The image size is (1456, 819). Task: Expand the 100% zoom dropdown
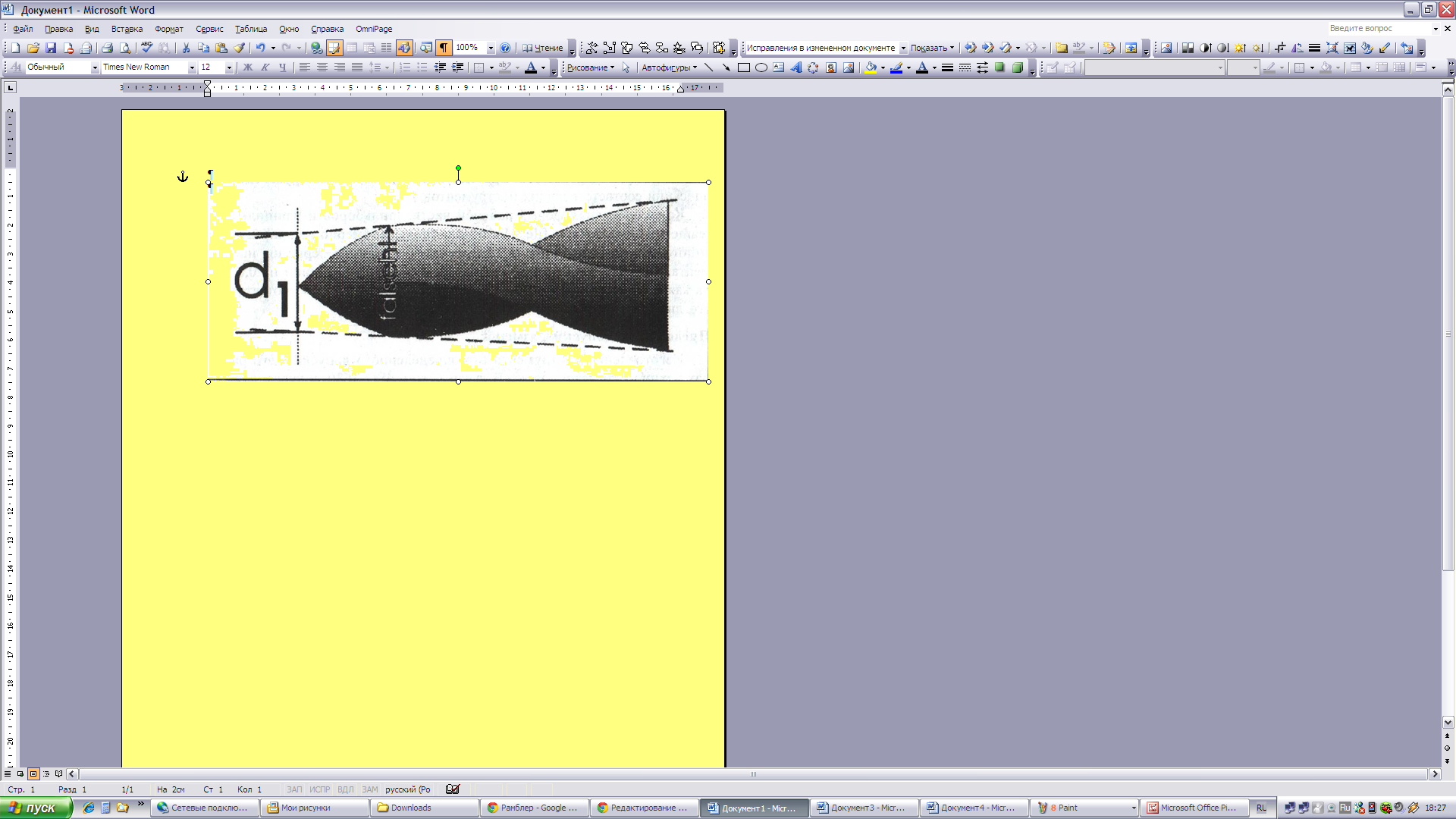point(491,48)
